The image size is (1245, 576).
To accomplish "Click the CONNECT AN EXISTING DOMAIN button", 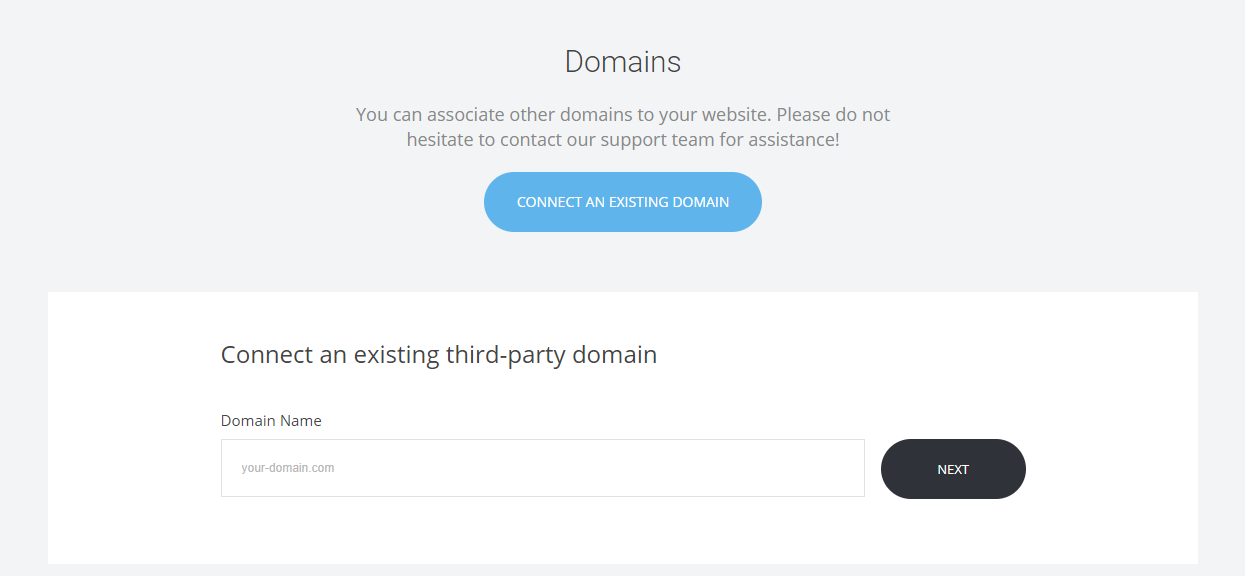I will tap(622, 201).
